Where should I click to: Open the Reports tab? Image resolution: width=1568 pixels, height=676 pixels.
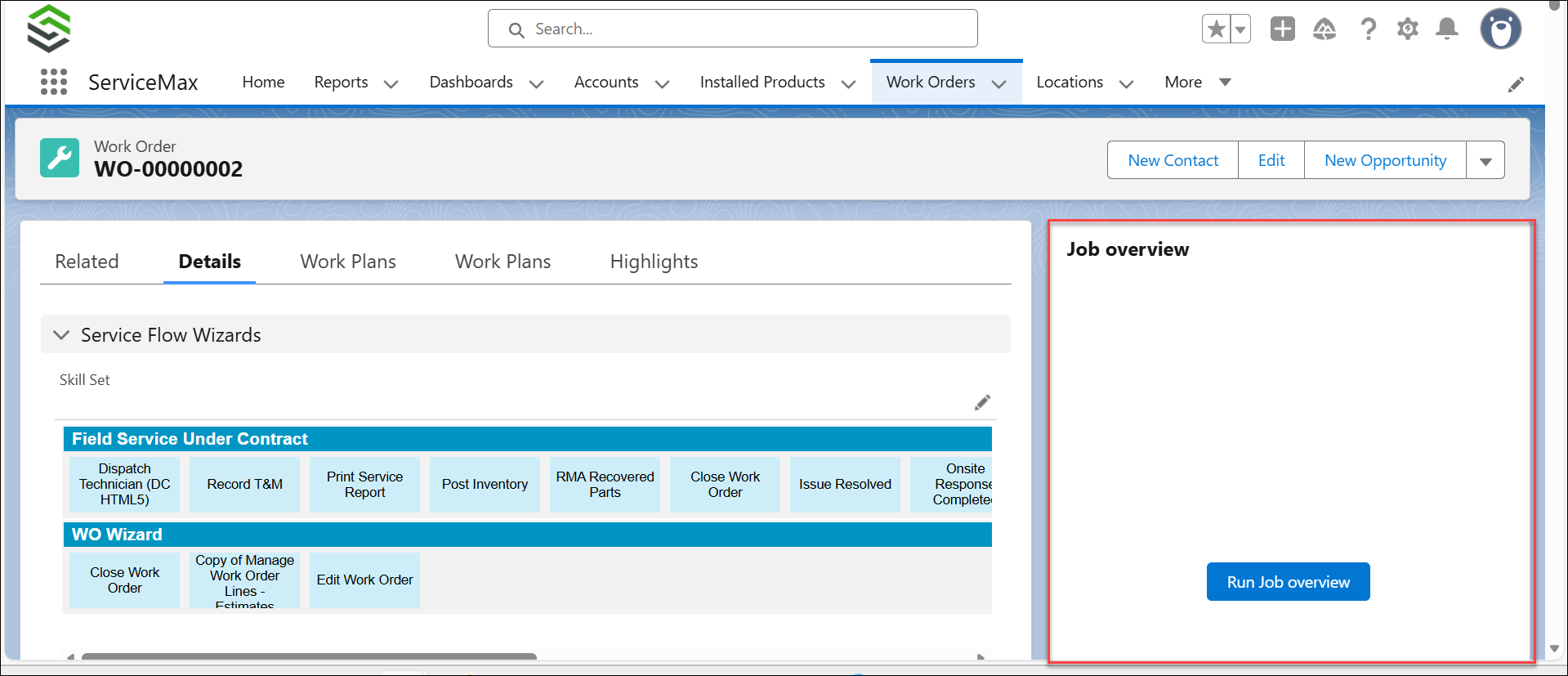(341, 82)
